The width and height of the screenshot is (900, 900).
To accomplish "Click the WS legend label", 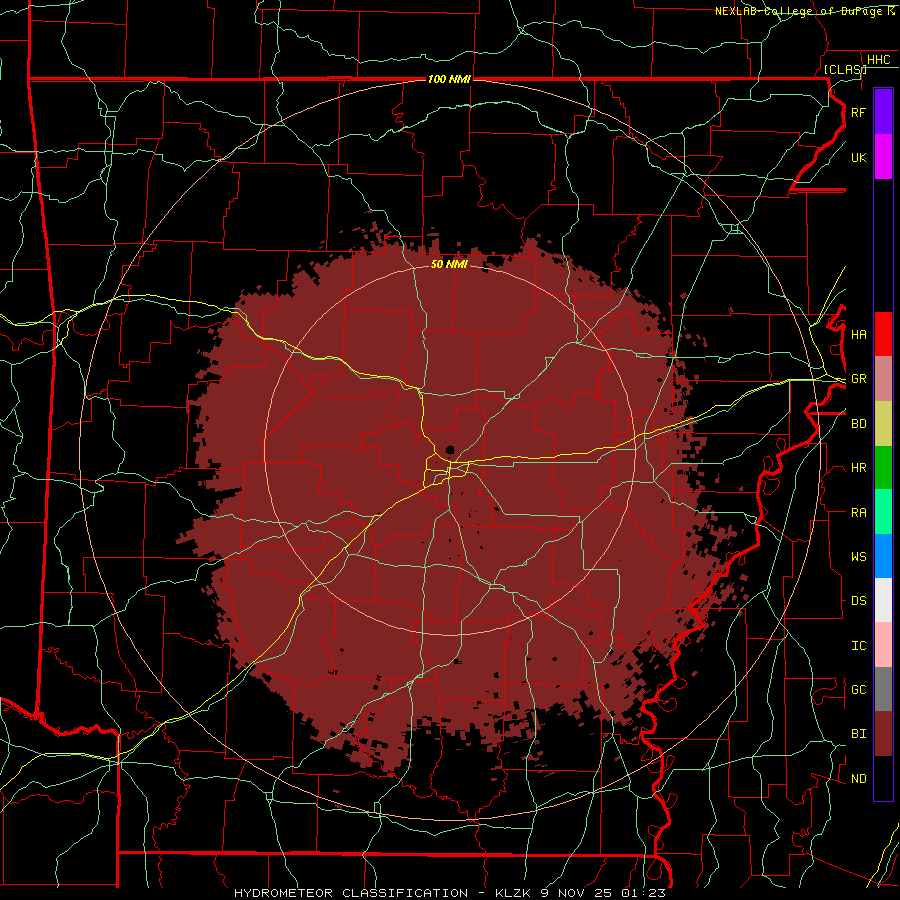I will [x=858, y=557].
